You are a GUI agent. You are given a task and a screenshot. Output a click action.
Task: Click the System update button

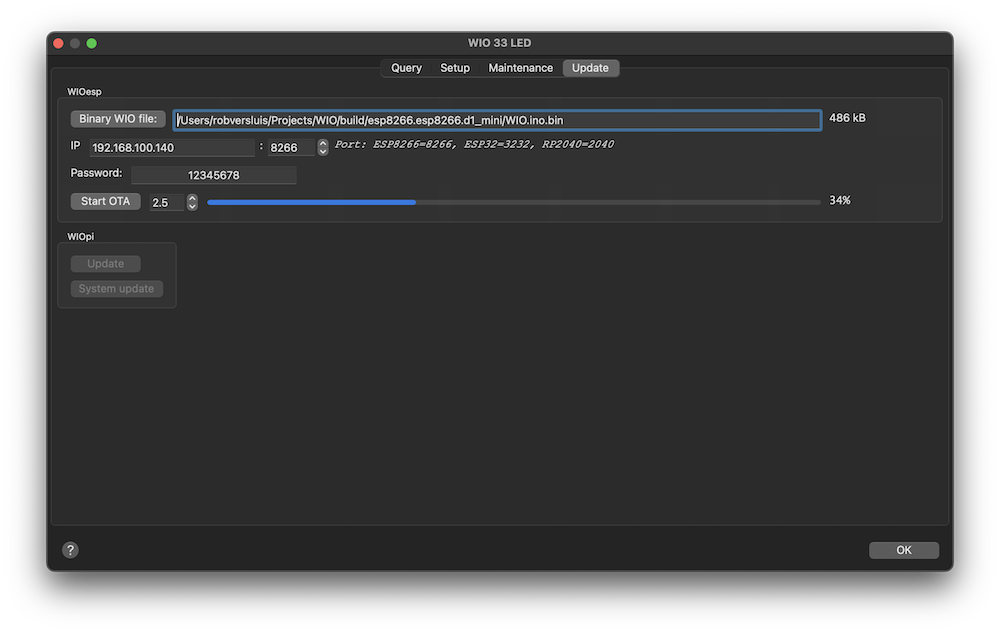[x=116, y=289]
